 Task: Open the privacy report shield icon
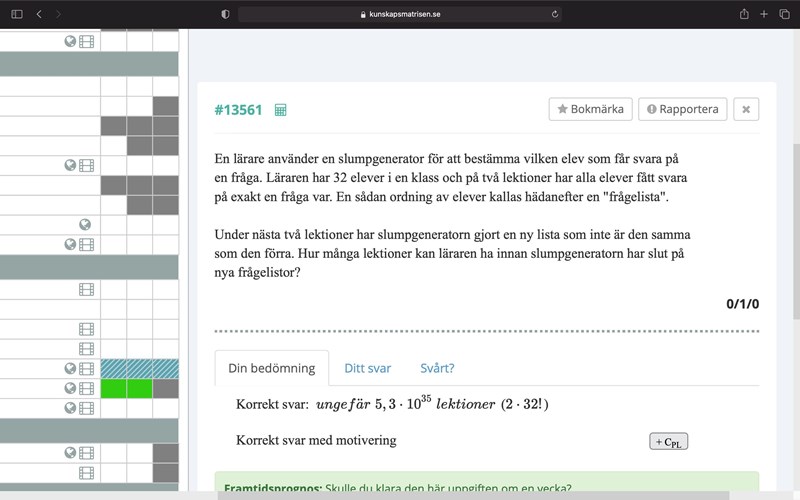click(x=225, y=14)
